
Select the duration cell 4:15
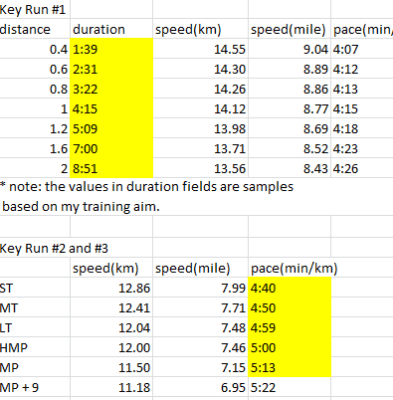pyautogui.click(x=111, y=108)
